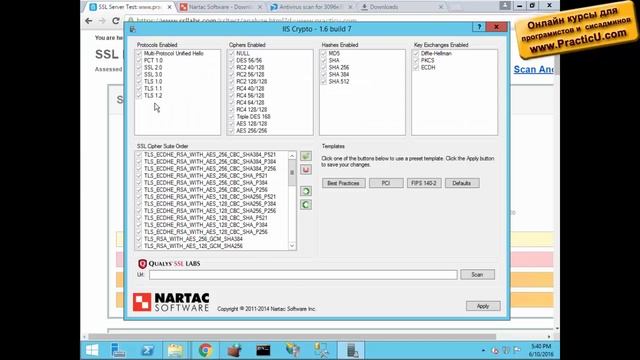Open the taskbar clock showing 5:40 PM

[541, 350]
